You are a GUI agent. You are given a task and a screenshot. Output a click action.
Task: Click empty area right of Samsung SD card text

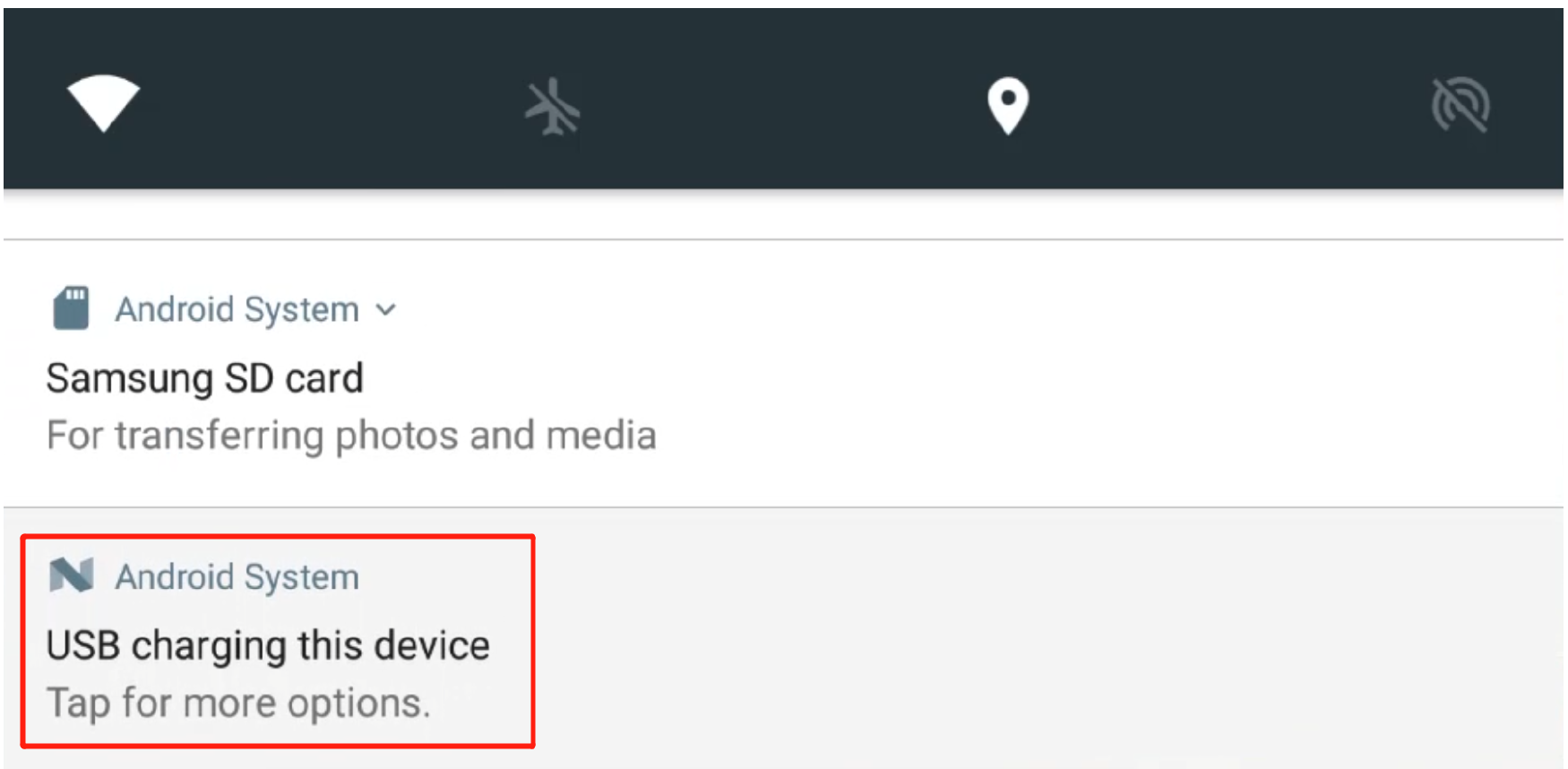click(x=986, y=376)
